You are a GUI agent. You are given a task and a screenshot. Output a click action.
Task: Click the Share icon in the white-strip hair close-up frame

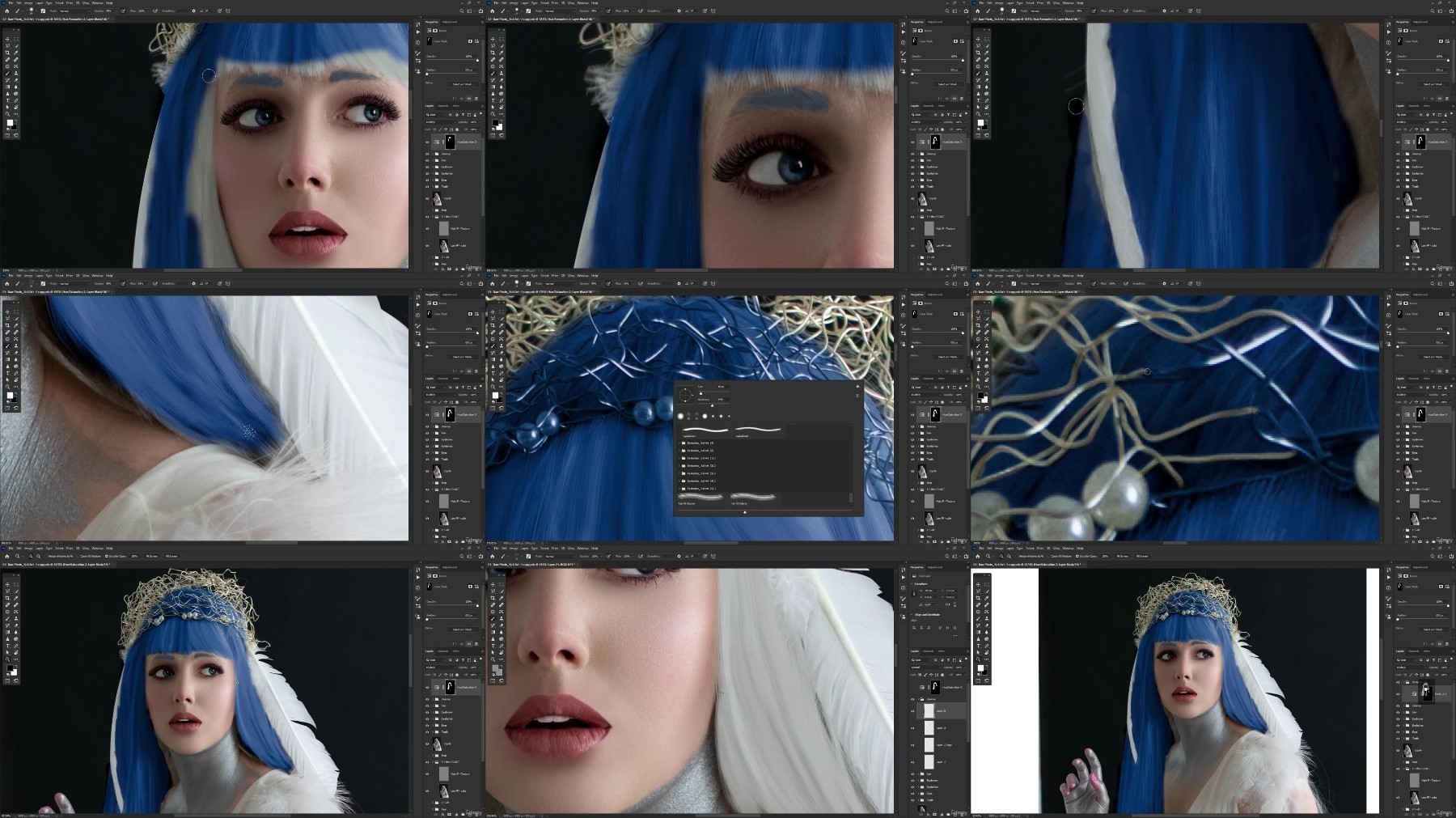click(x=1451, y=11)
